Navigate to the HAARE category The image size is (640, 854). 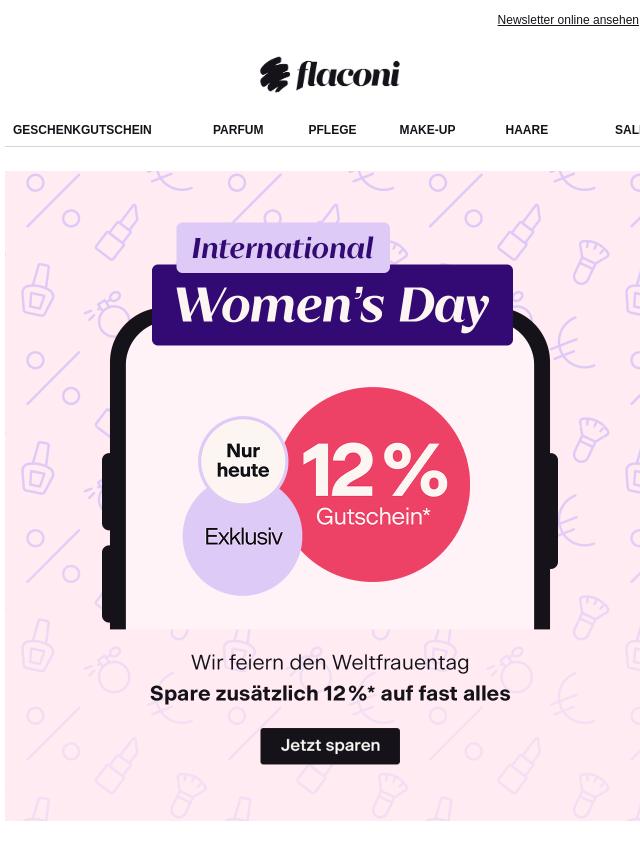pos(527,130)
